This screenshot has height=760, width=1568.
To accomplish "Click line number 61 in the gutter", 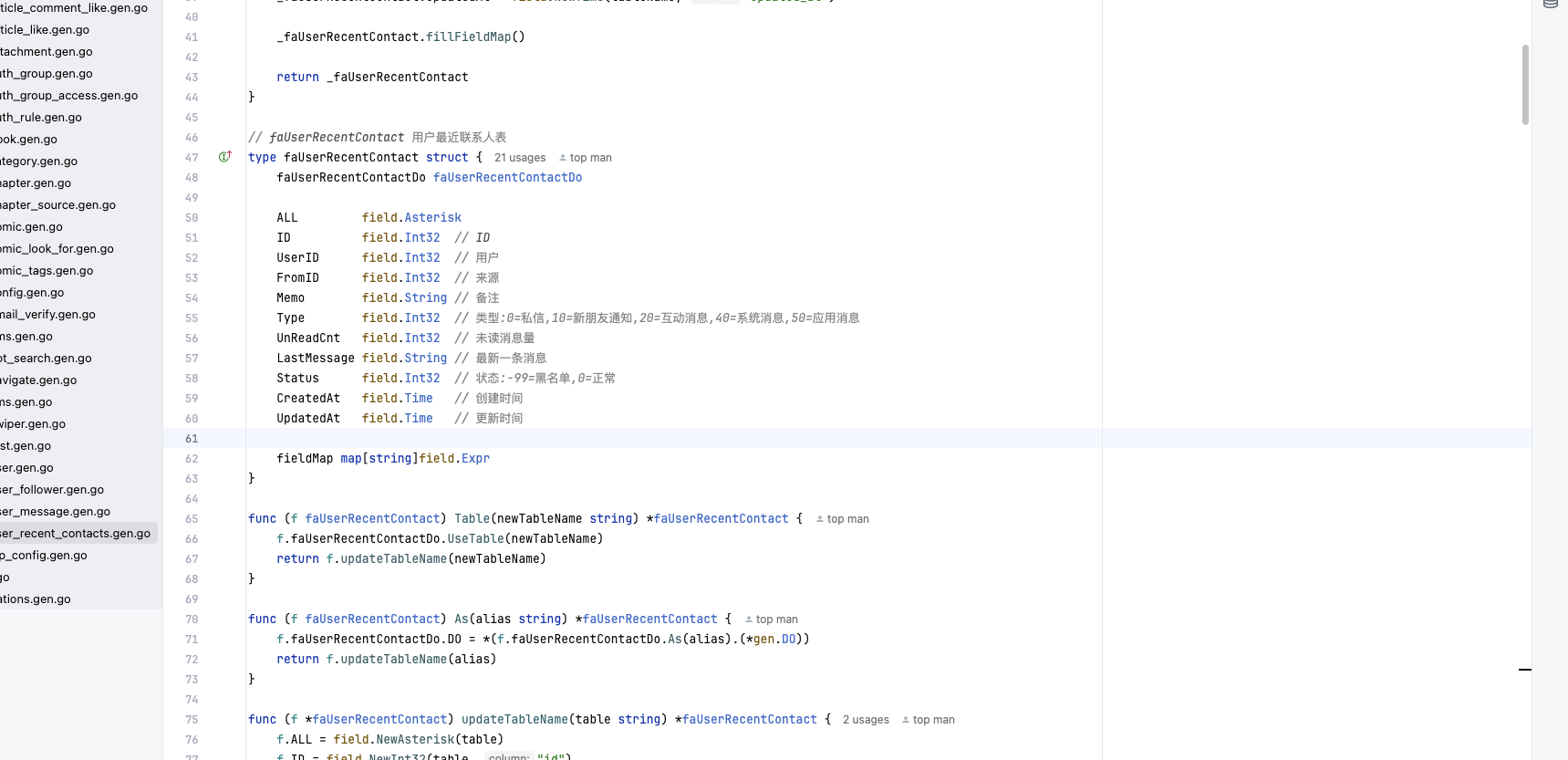I will coord(192,439).
